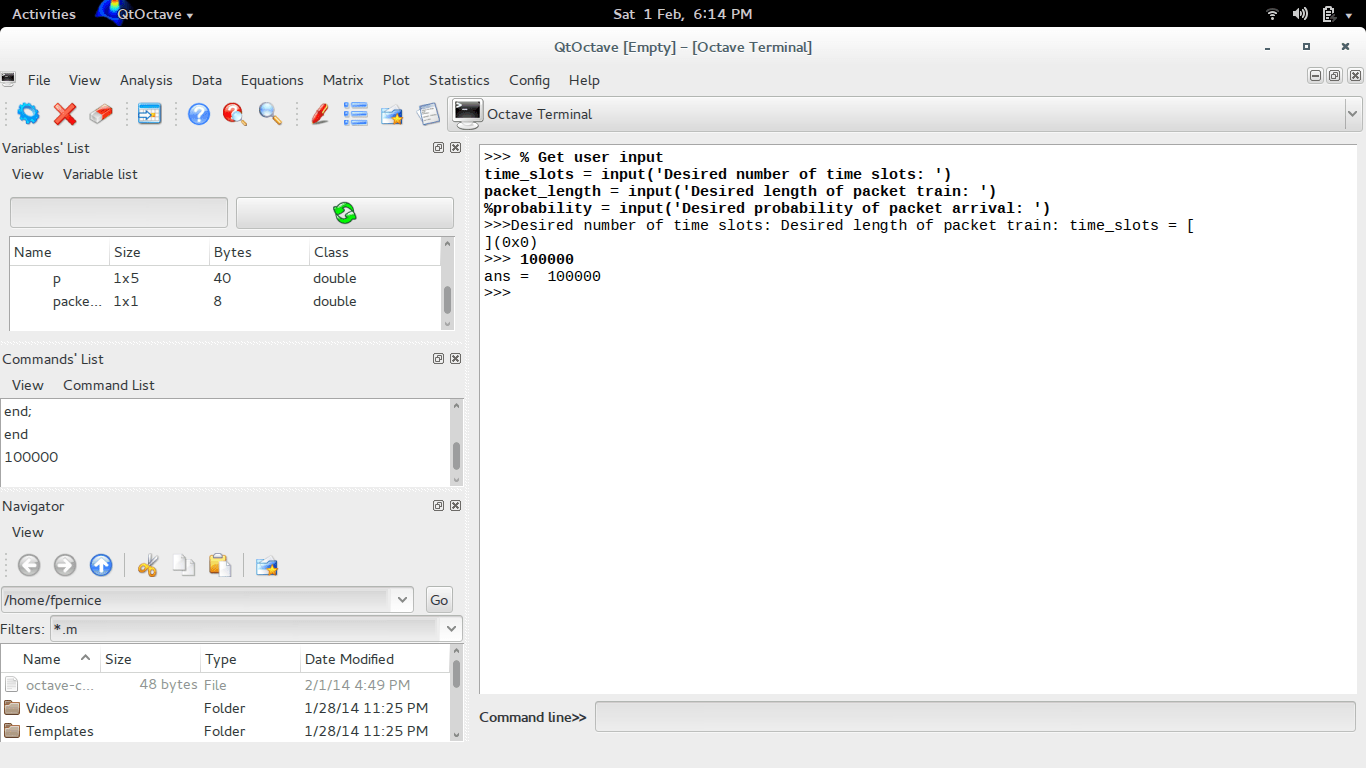Viewport: 1366px width, 768px height.
Task: Go forward in the Navigator
Action: [65, 565]
